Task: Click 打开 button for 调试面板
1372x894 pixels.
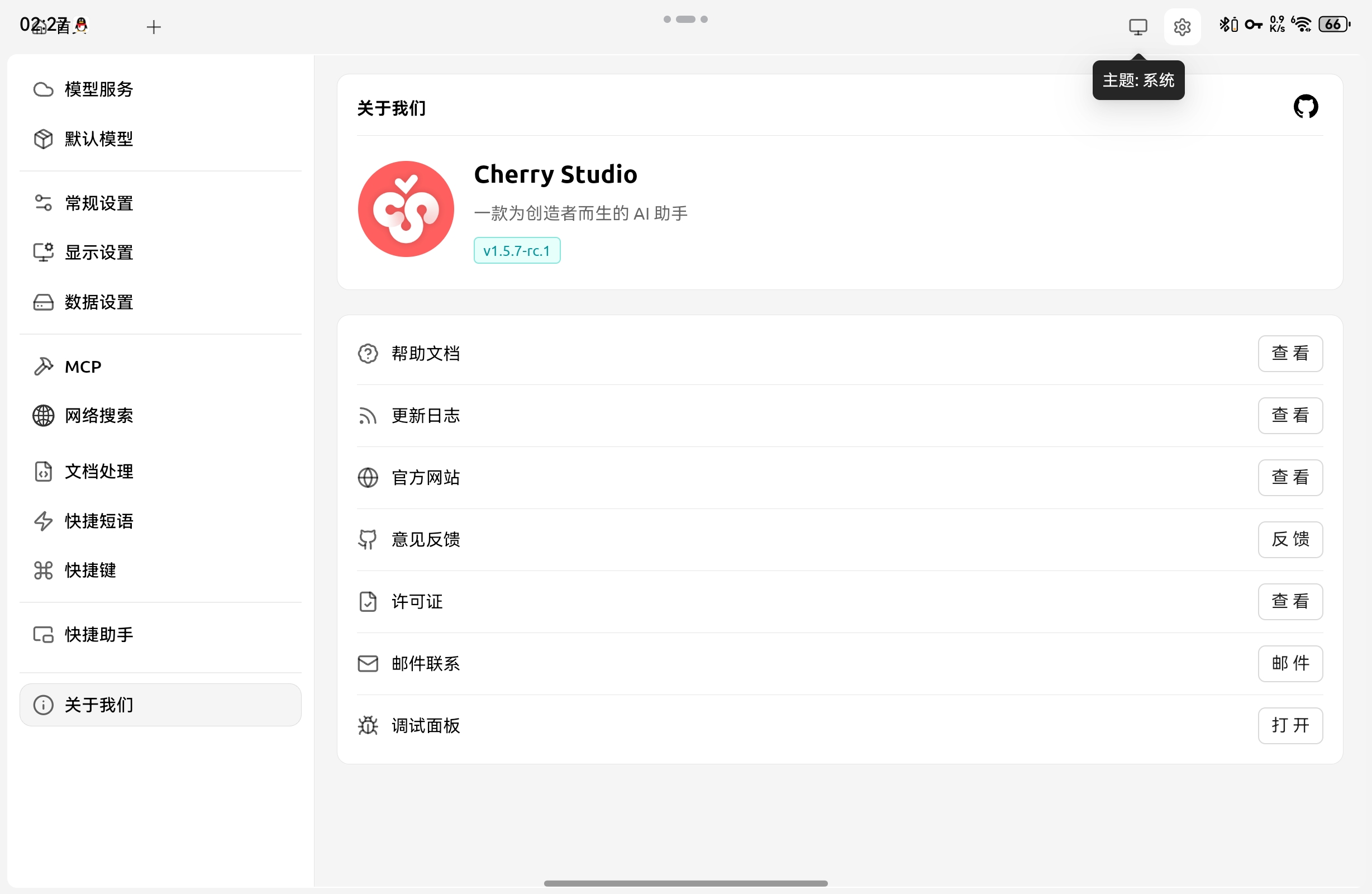Action: pos(1290,726)
